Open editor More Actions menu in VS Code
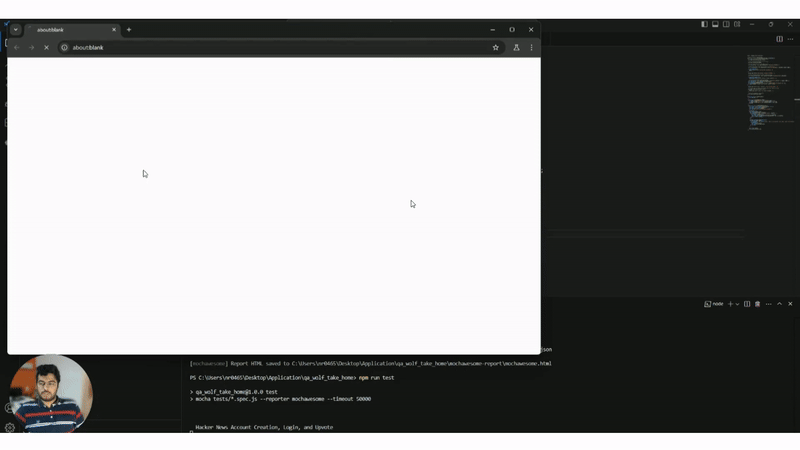800x450 pixels. click(x=790, y=39)
